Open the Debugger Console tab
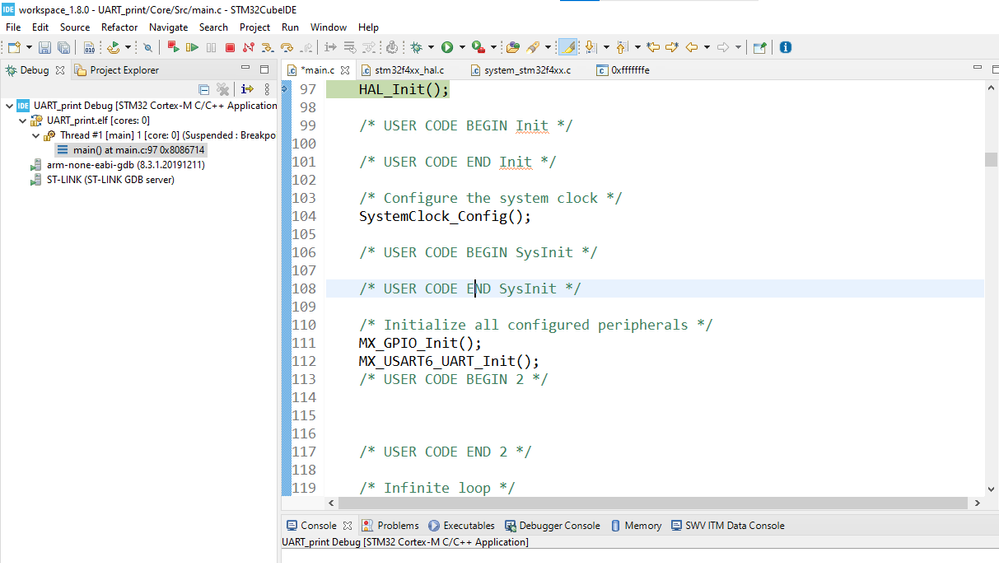Screen dimensions: 999x563 (x=552, y=525)
